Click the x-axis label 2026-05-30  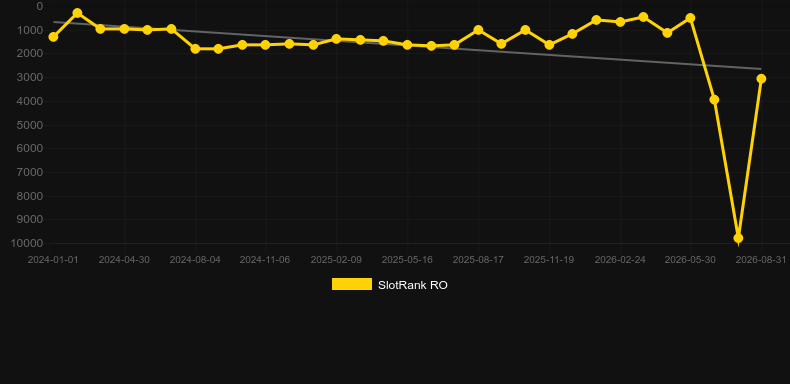(690, 260)
